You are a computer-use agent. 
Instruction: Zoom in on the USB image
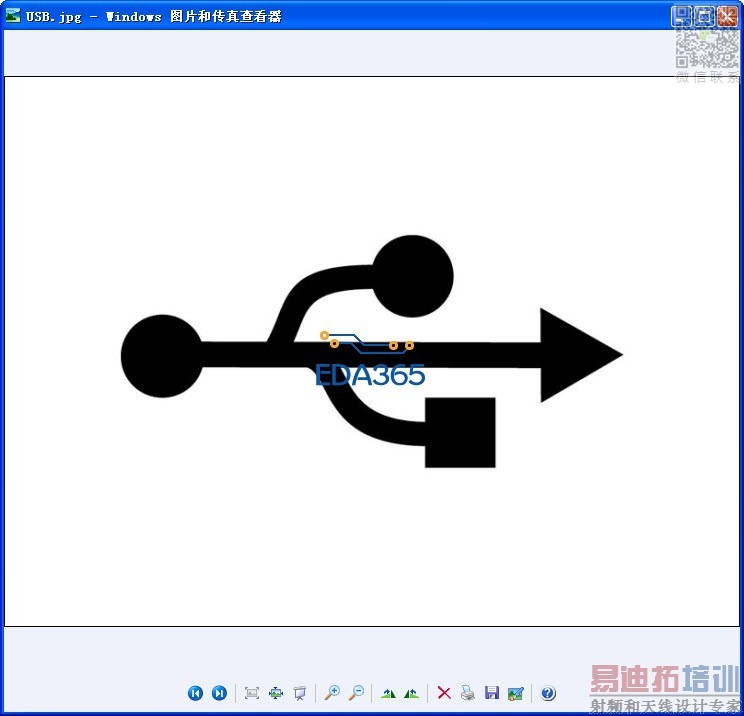[332, 693]
